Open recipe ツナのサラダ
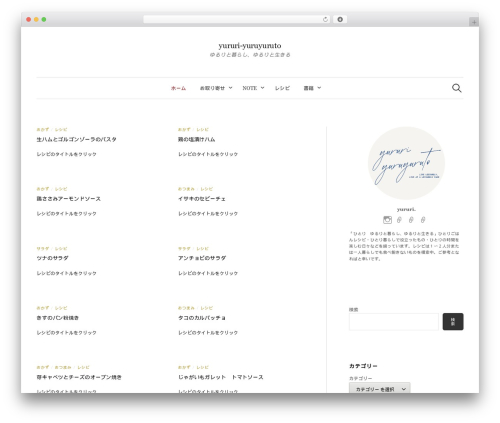The height and width of the screenshot is (423, 500). click(52, 258)
